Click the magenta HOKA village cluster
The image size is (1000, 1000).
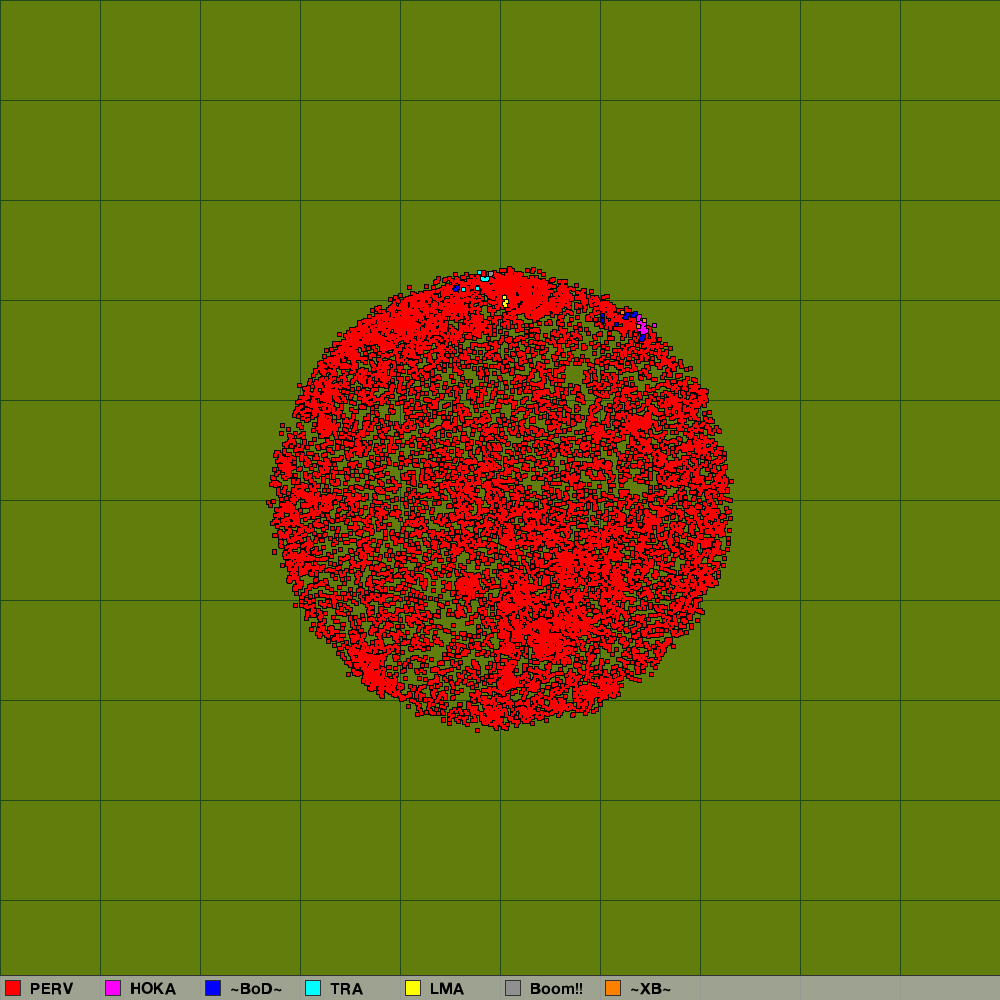tap(643, 329)
